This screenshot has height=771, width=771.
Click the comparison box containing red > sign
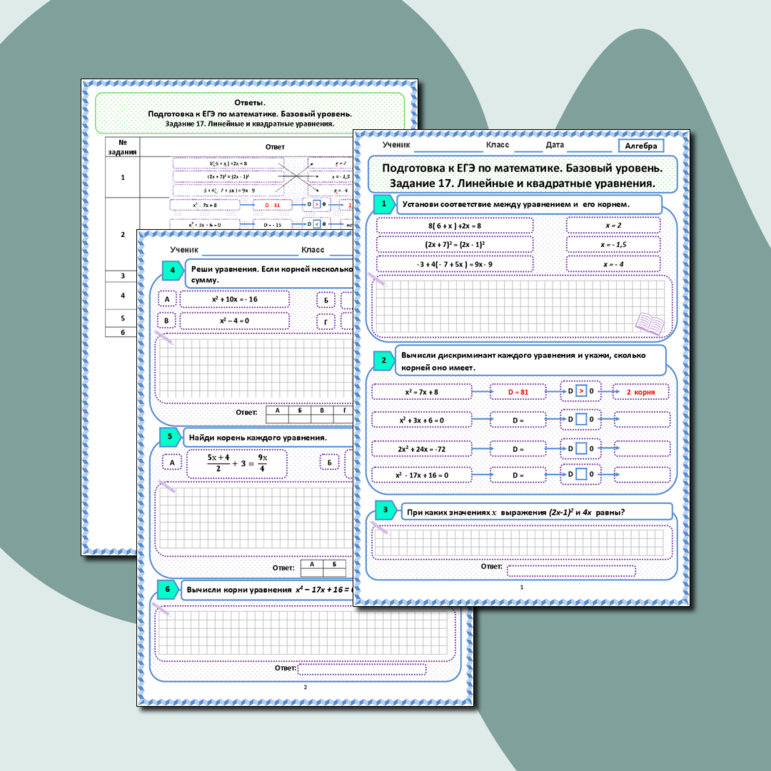[583, 392]
